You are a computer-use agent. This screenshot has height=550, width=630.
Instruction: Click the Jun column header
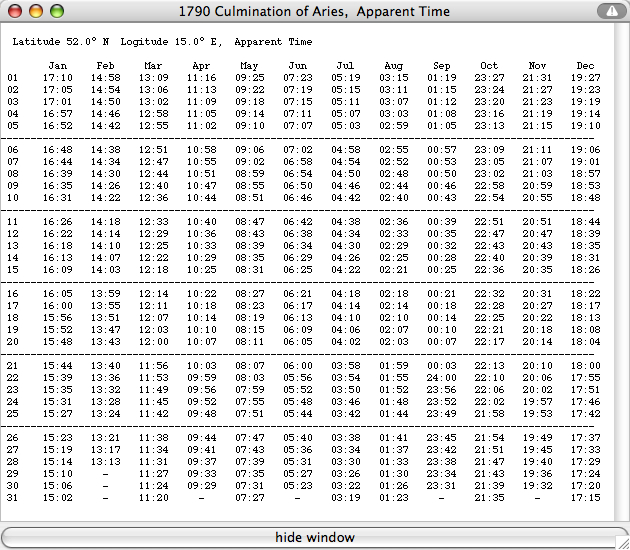coord(298,66)
